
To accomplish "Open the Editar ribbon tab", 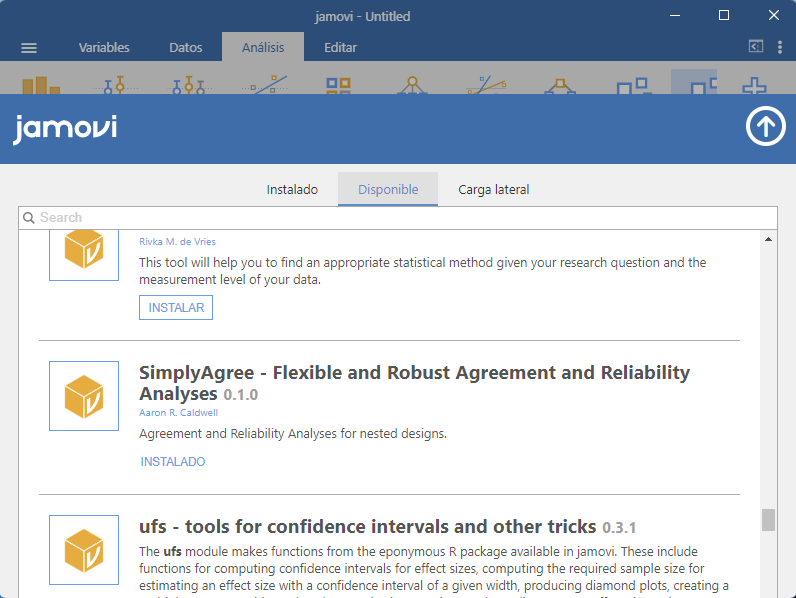I will click(x=341, y=47).
